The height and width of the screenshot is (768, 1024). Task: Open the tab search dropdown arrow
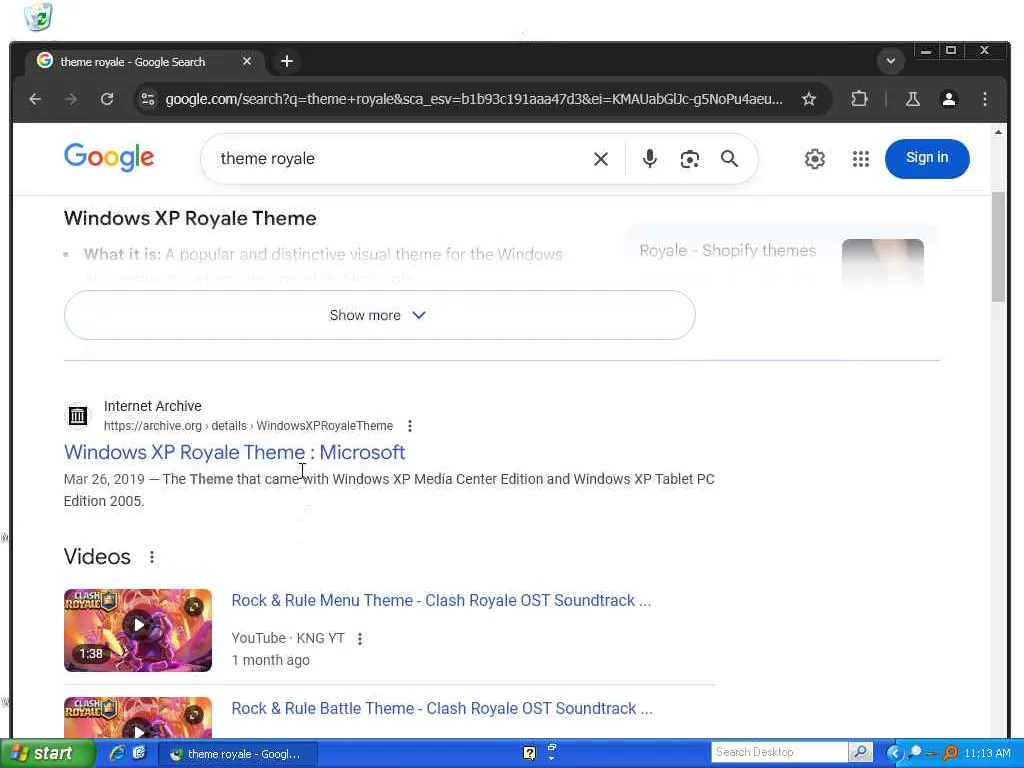pos(890,61)
